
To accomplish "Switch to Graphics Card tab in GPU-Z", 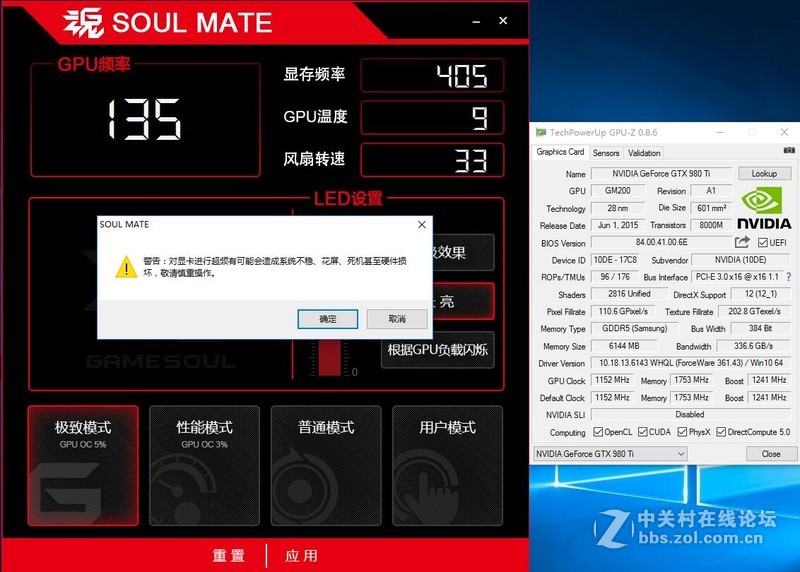I will tap(560, 152).
